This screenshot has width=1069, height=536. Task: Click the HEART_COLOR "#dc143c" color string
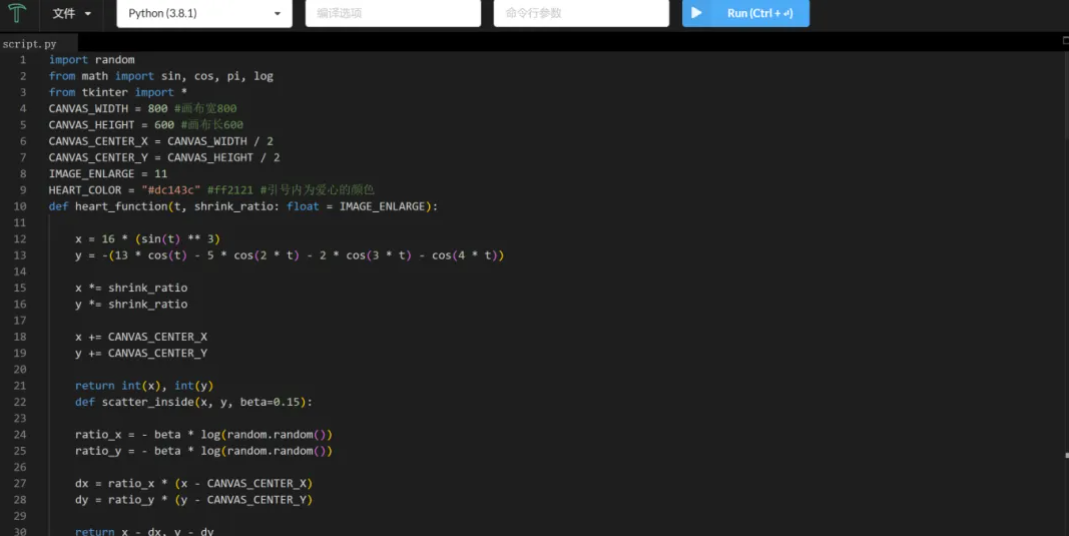(x=174, y=190)
